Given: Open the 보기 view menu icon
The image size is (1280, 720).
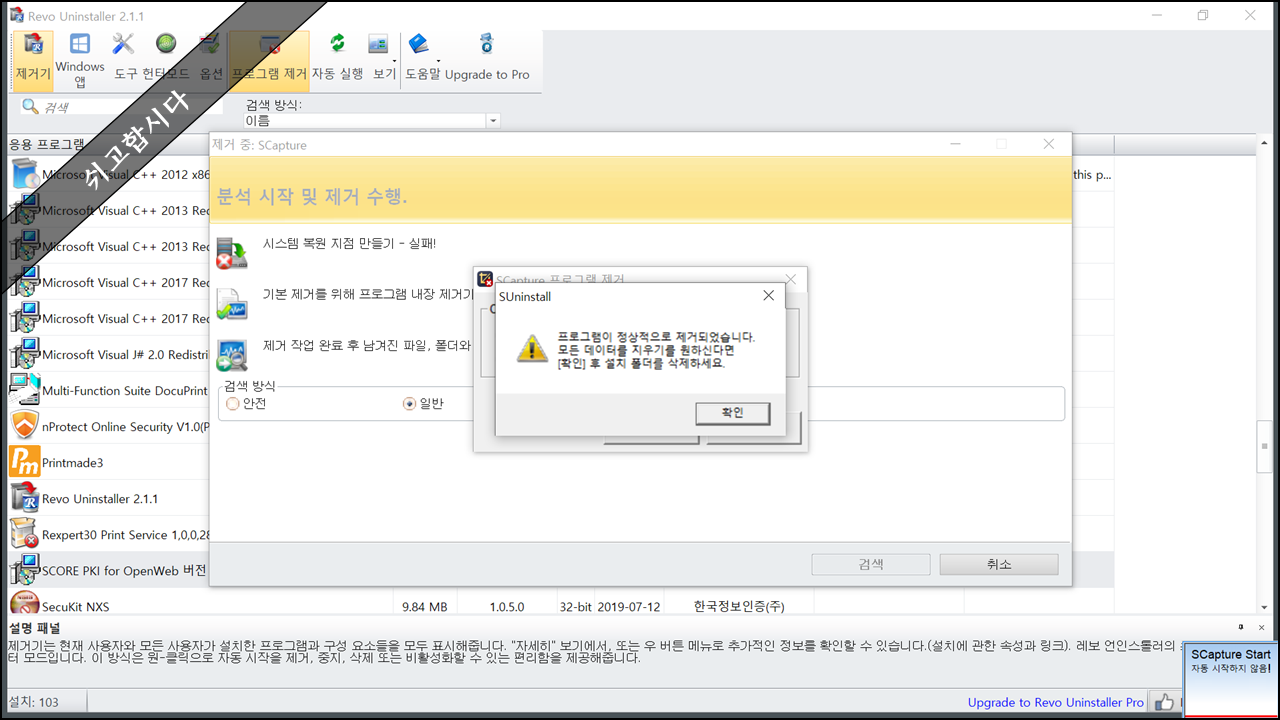Looking at the screenshot, I should [x=379, y=45].
